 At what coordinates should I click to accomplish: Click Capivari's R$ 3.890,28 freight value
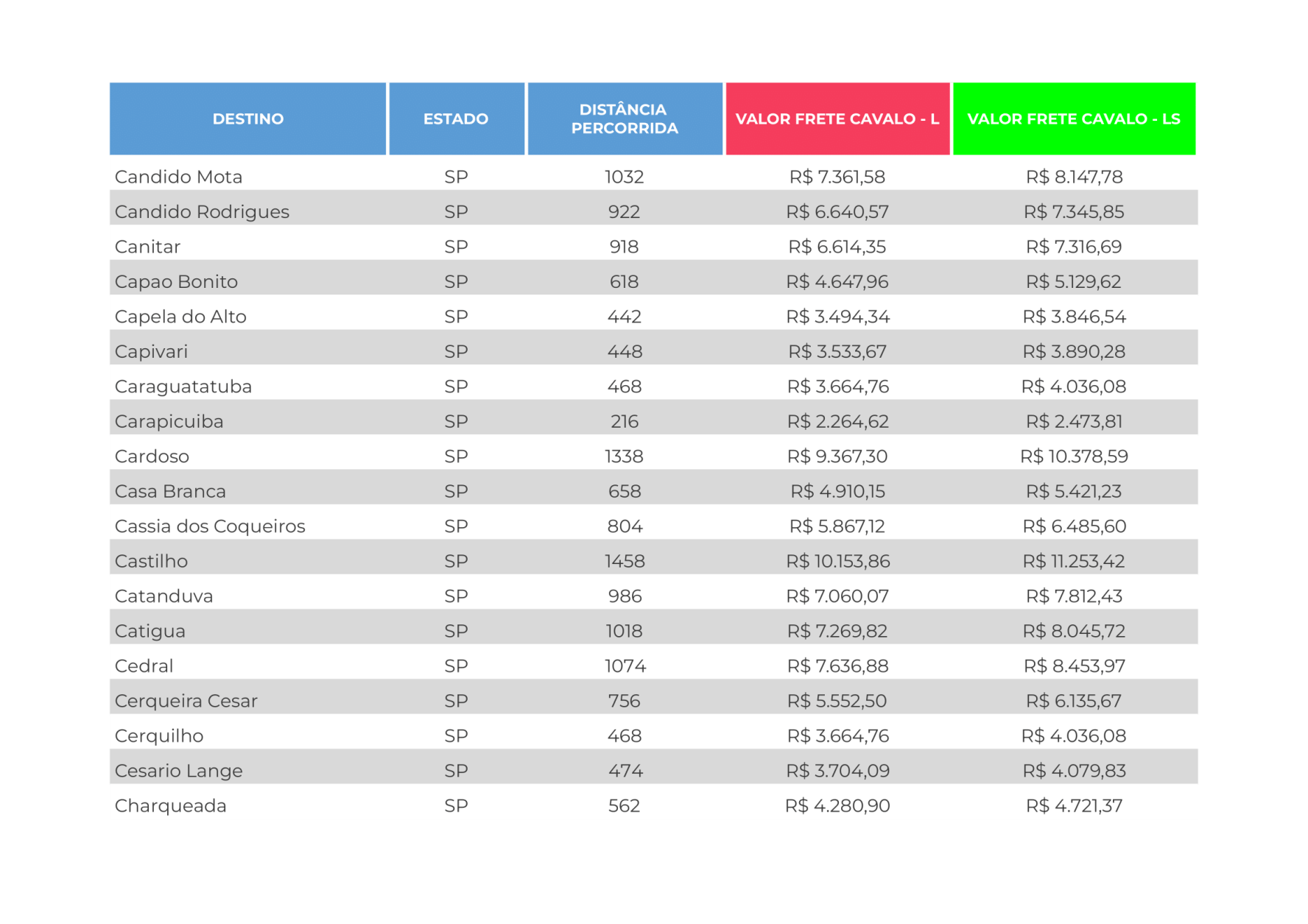coord(1074,352)
